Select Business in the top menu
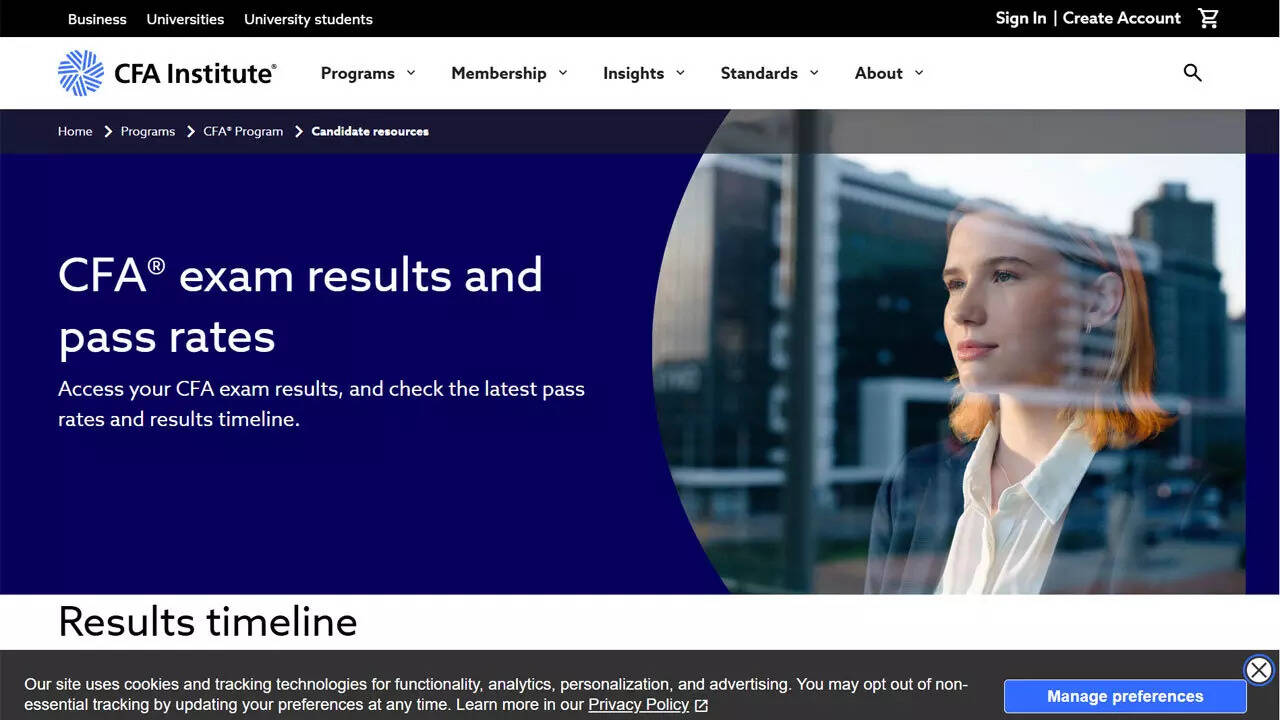 coord(96,18)
